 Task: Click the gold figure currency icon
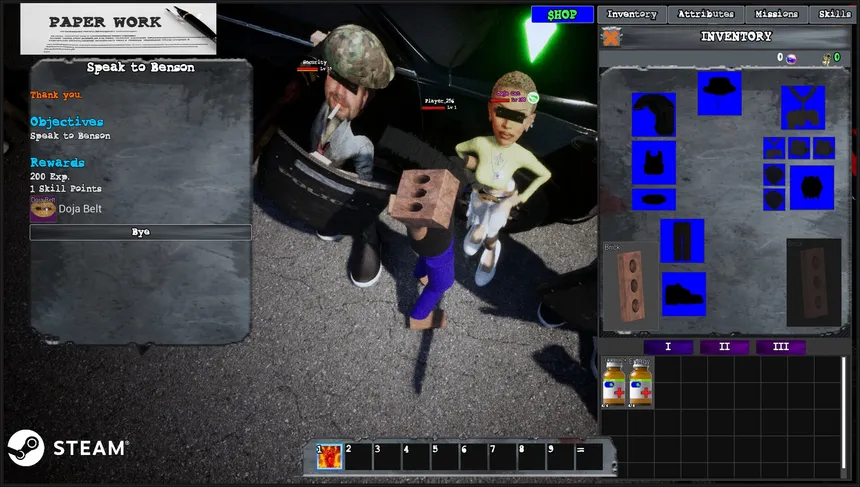827,58
